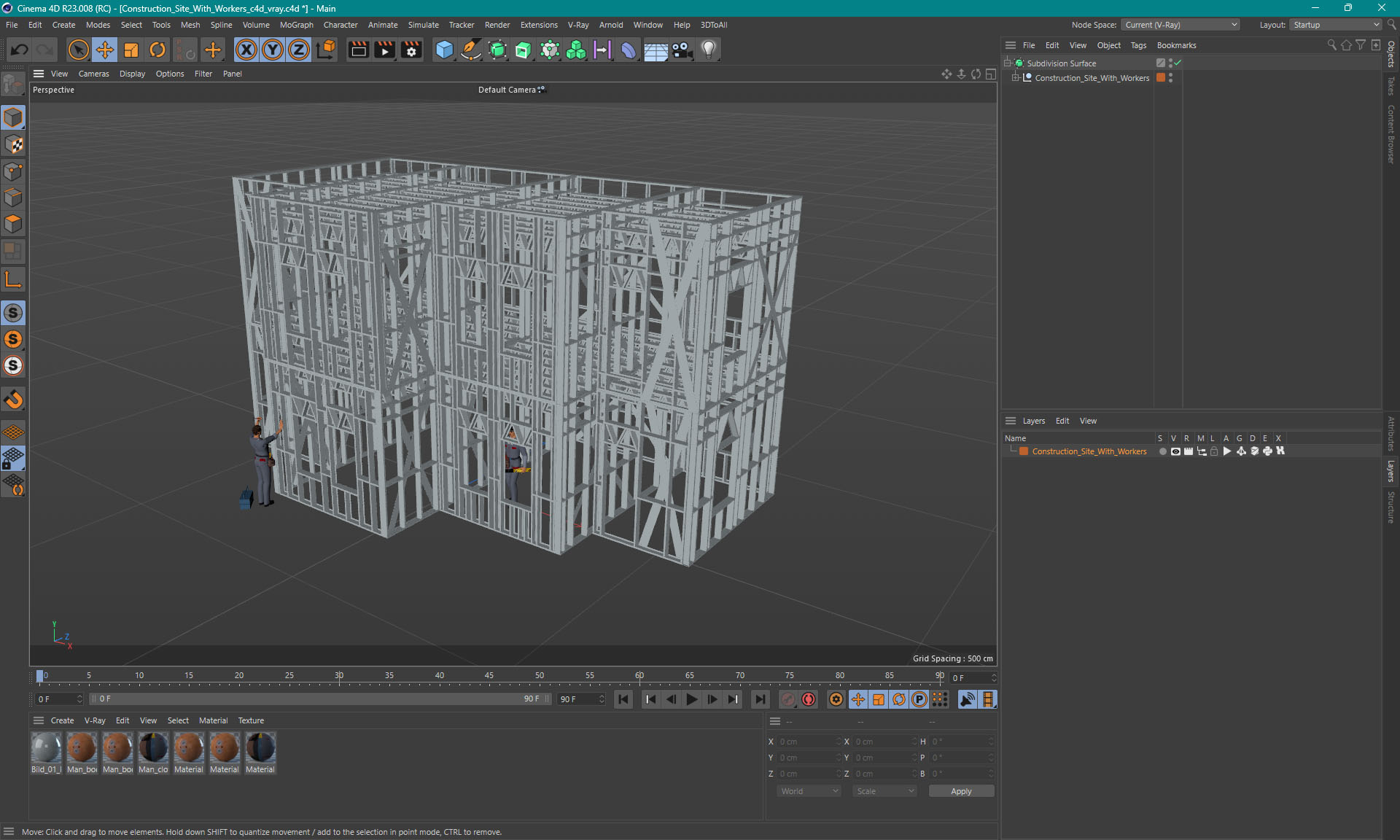Select the Live Selection tool
1400x840 pixels.
point(78,50)
